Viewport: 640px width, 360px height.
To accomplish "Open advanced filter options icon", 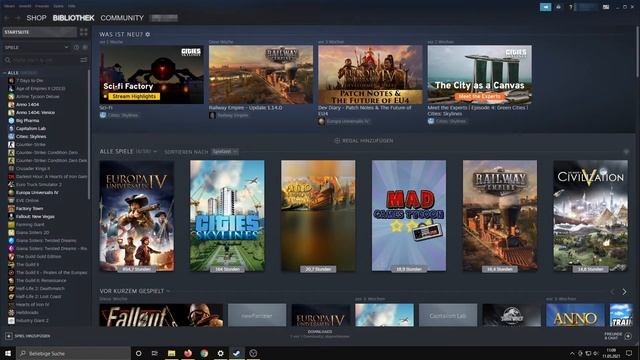I will point(84,60).
